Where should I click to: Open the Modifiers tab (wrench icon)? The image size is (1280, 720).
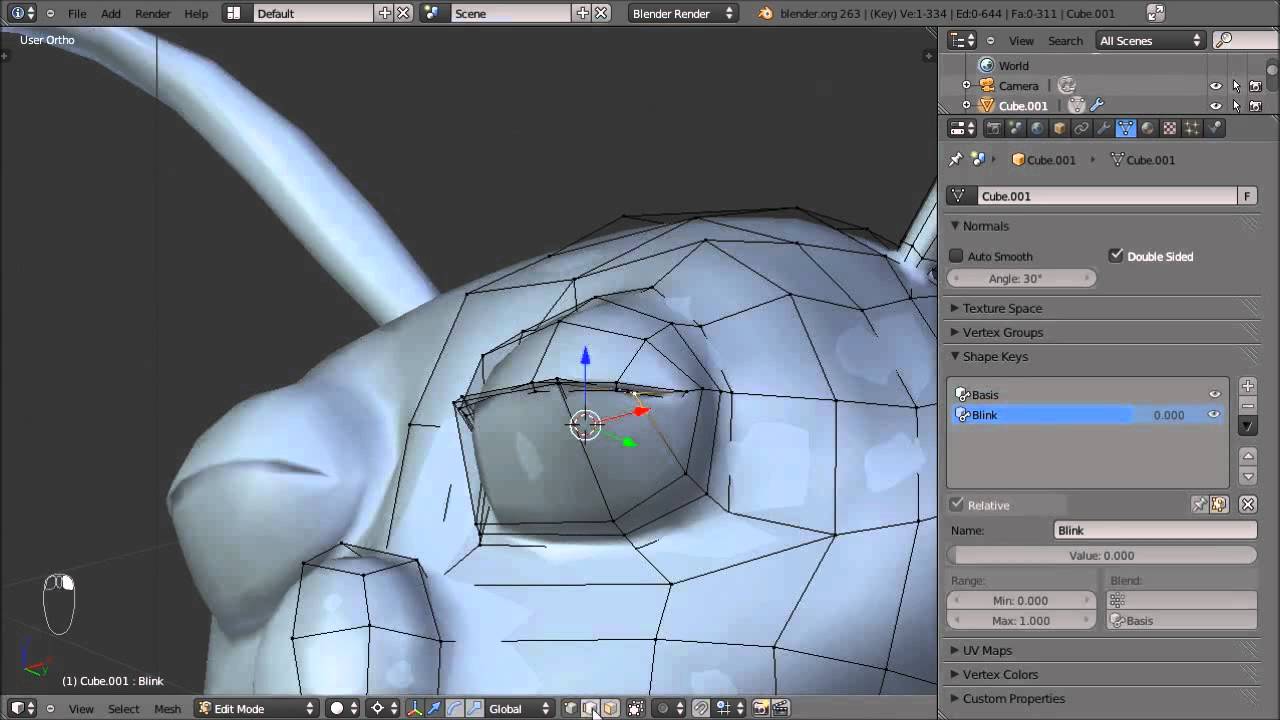pyautogui.click(x=1103, y=128)
